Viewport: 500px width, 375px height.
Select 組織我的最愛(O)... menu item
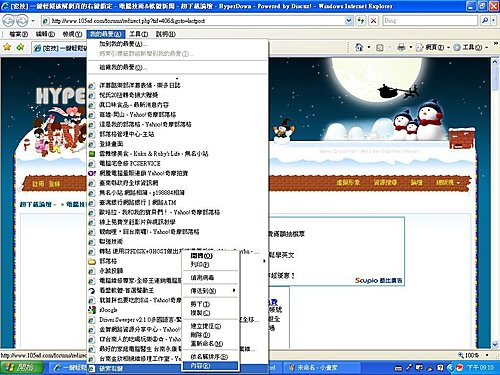click(123, 67)
